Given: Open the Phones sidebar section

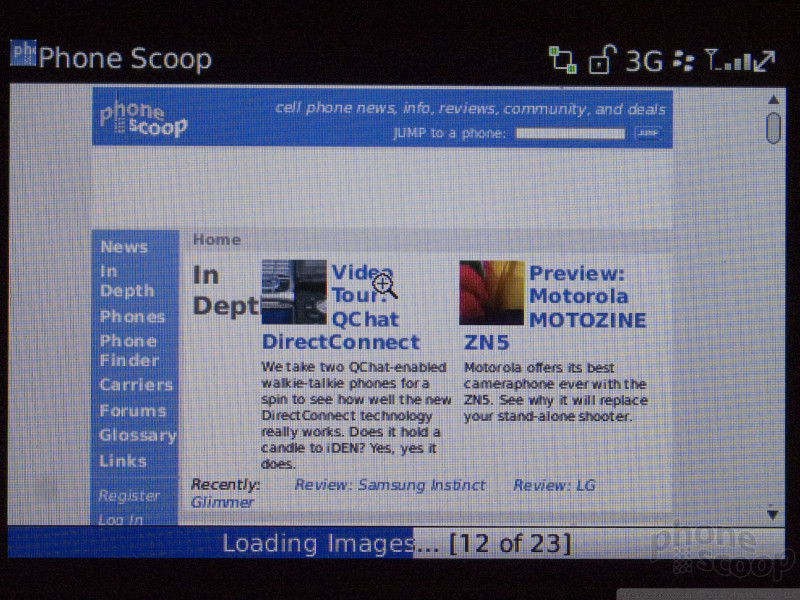Looking at the screenshot, I should click(133, 317).
